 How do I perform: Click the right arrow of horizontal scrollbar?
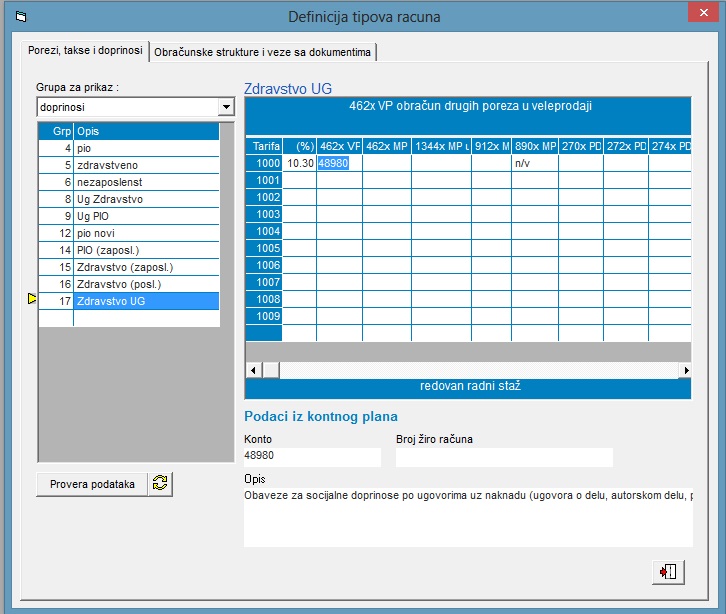coord(686,370)
